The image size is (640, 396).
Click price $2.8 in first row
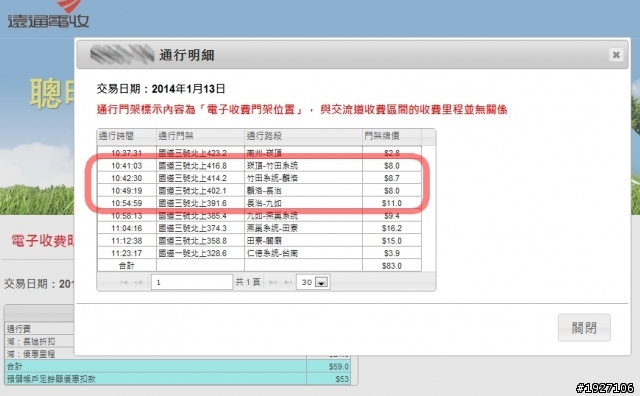click(392, 153)
